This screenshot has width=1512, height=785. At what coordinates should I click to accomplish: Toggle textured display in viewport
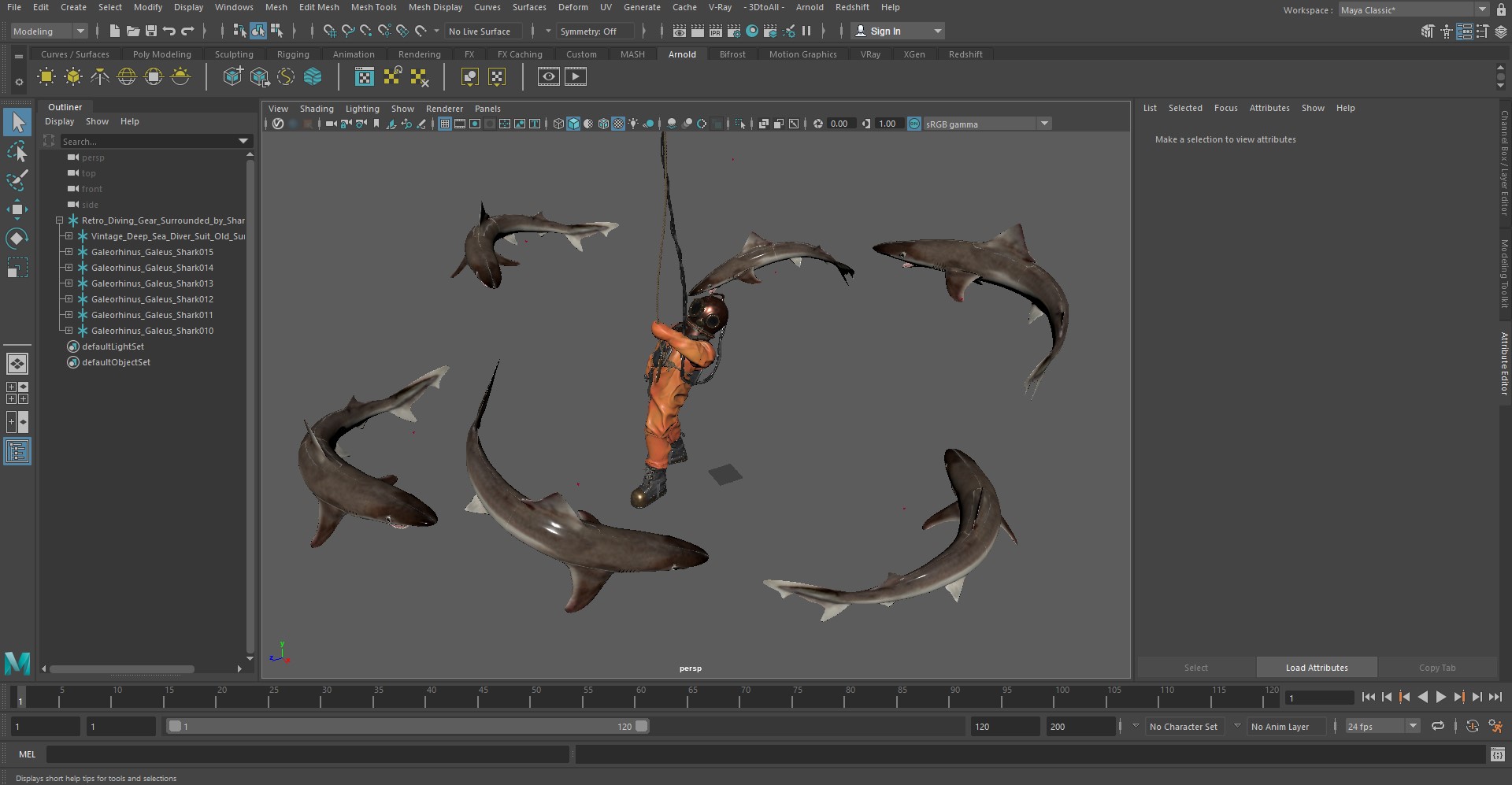tap(618, 124)
